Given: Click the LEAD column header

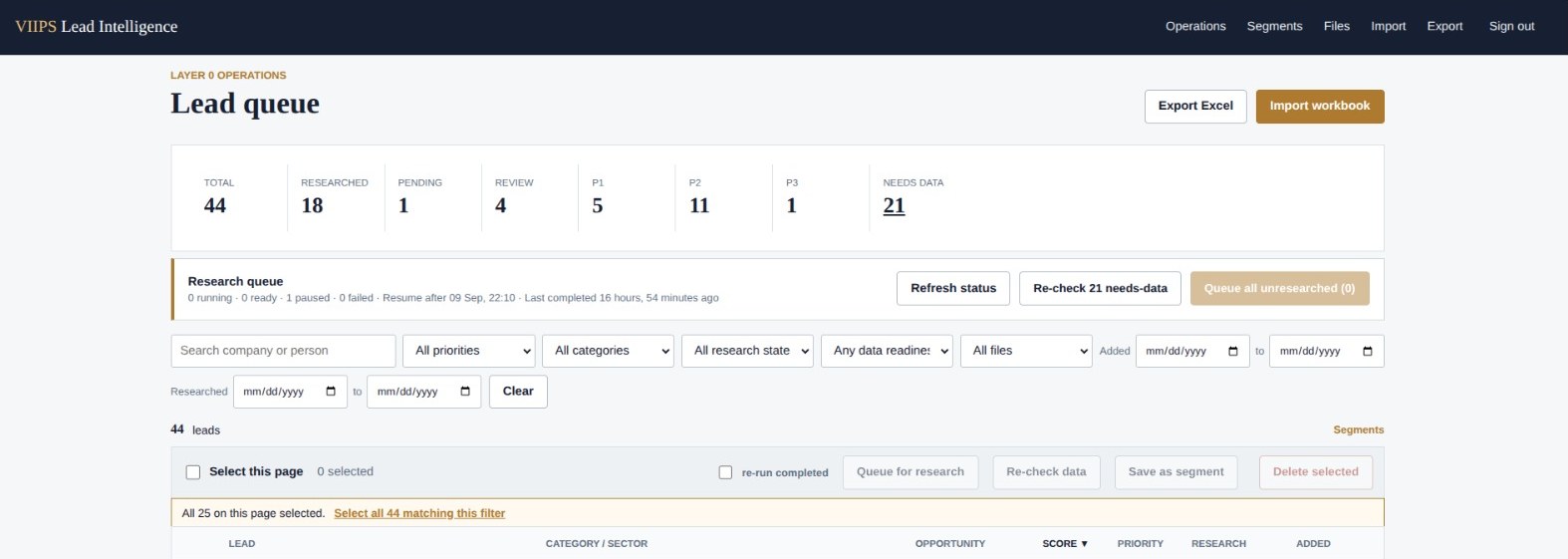Looking at the screenshot, I should (242, 544).
